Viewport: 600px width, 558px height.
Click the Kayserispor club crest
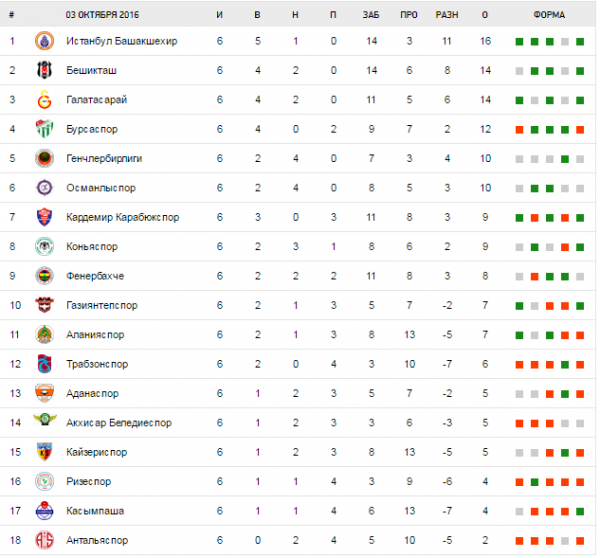[42, 452]
